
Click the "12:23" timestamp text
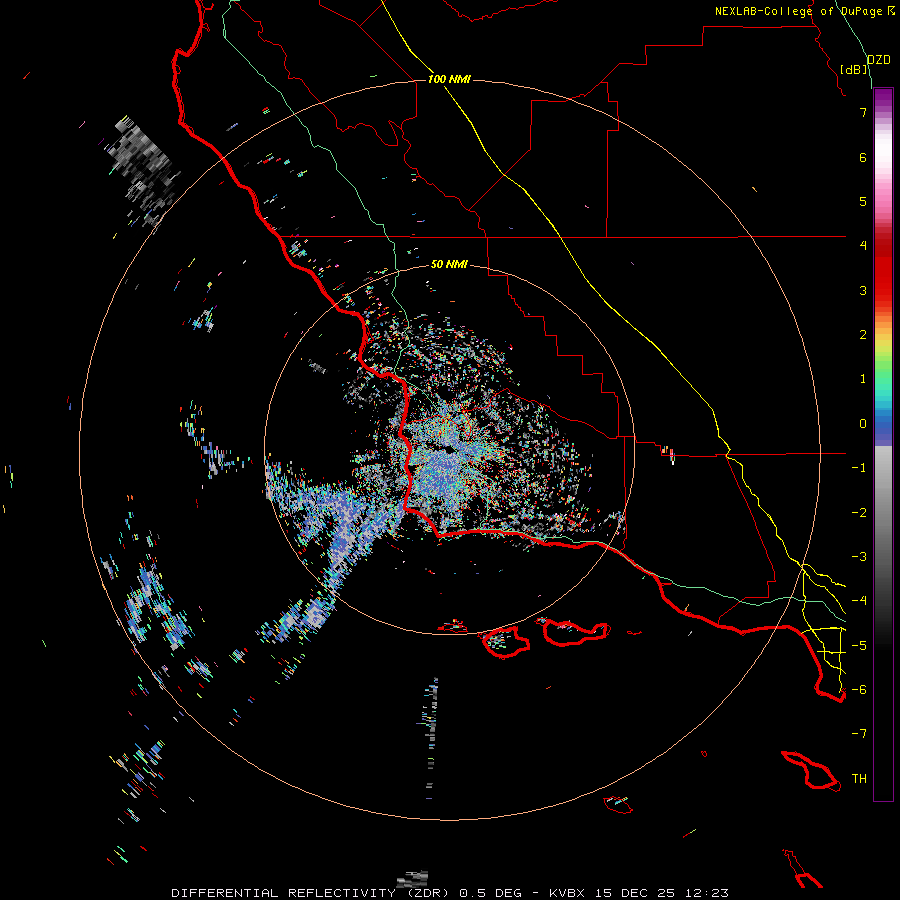[707, 893]
